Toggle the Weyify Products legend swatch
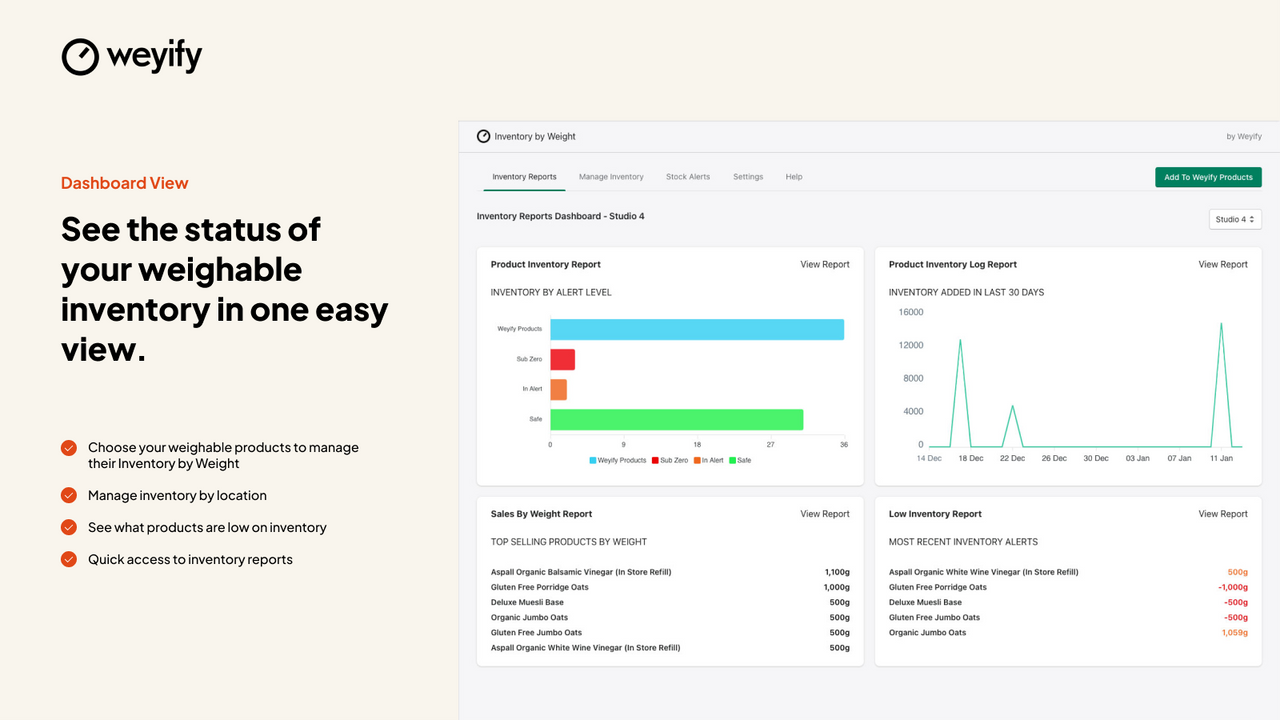This screenshot has height=720, width=1280. coord(592,460)
